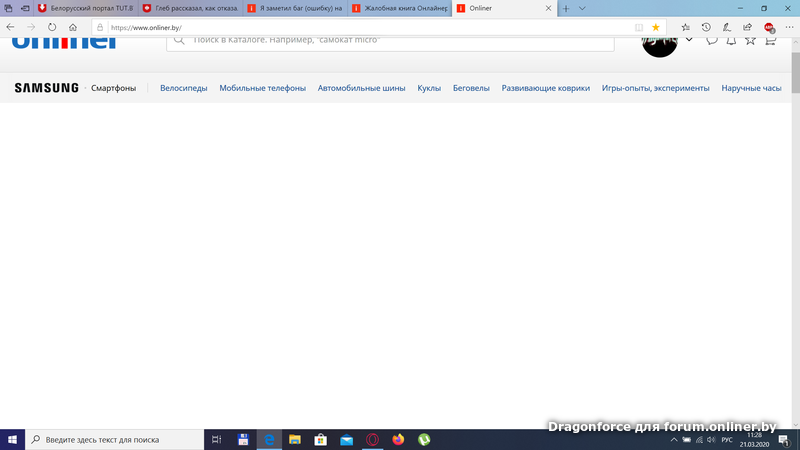The width and height of the screenshot is (800, 450).
Task: View site security lock info
Action: (100, 28)
